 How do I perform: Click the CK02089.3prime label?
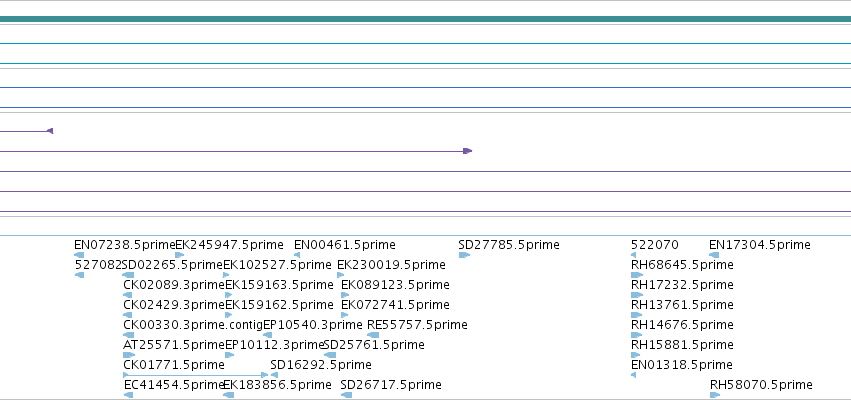[174, 285]
